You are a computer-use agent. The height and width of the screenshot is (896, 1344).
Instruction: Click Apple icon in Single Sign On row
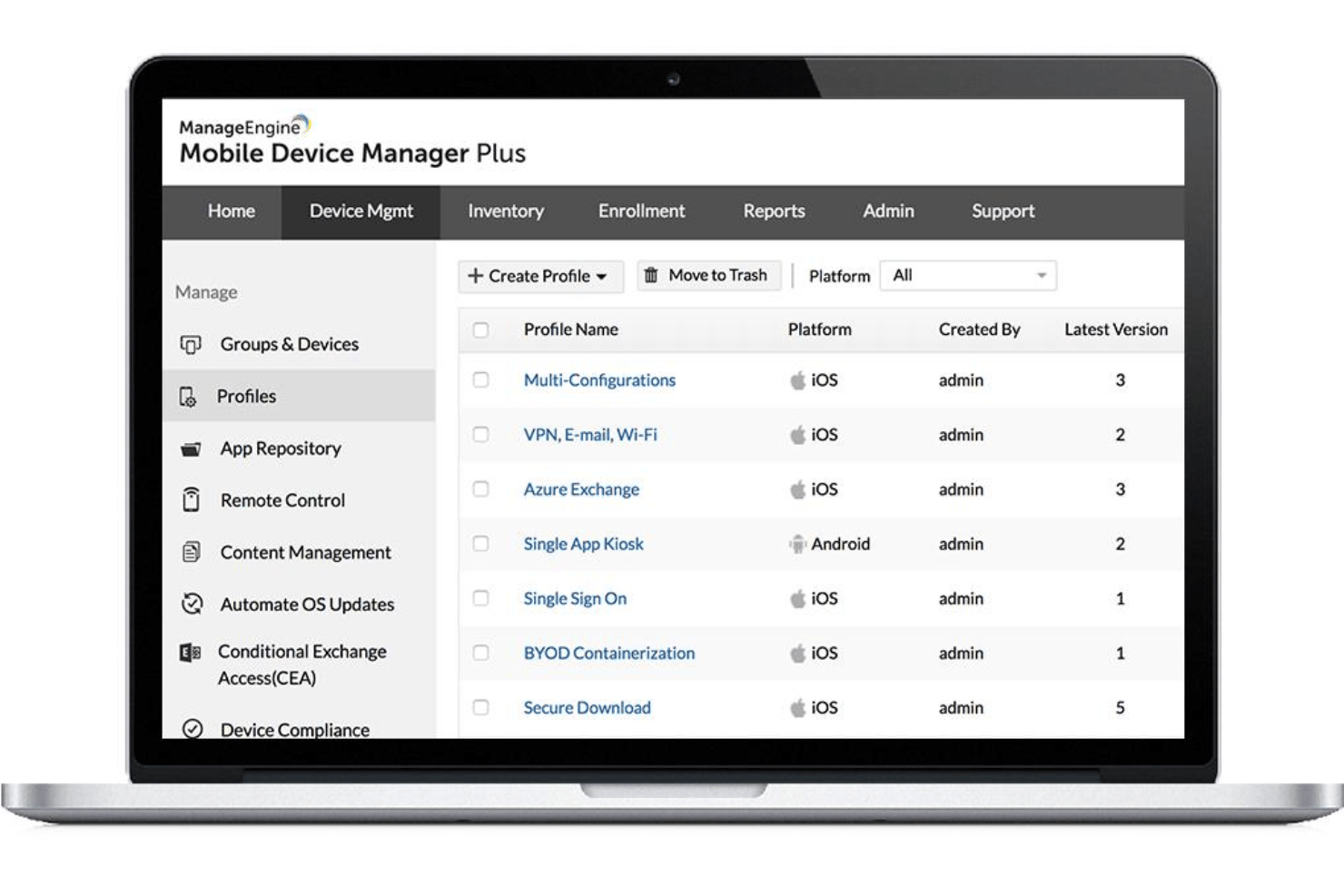(x=797, y=598)
